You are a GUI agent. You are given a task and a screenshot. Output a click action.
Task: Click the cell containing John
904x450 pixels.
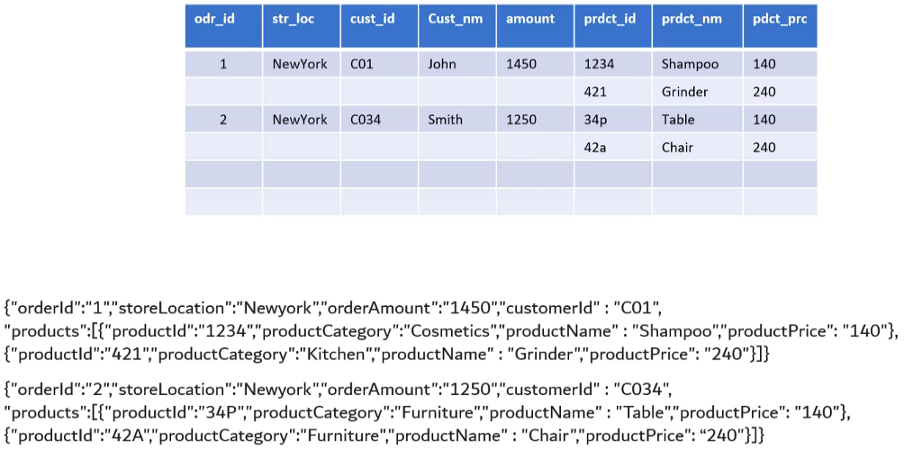442,64
